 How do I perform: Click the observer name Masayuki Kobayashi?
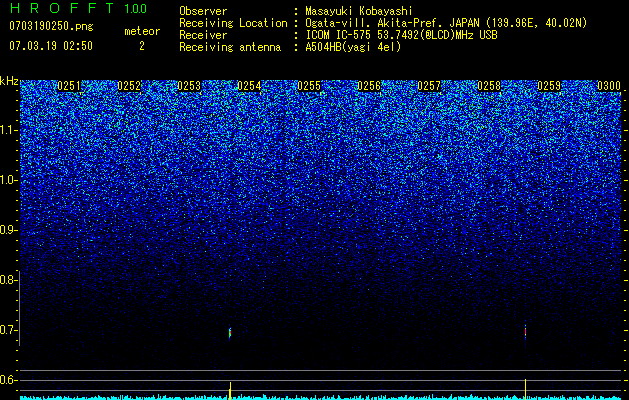(x=359, y=11)
